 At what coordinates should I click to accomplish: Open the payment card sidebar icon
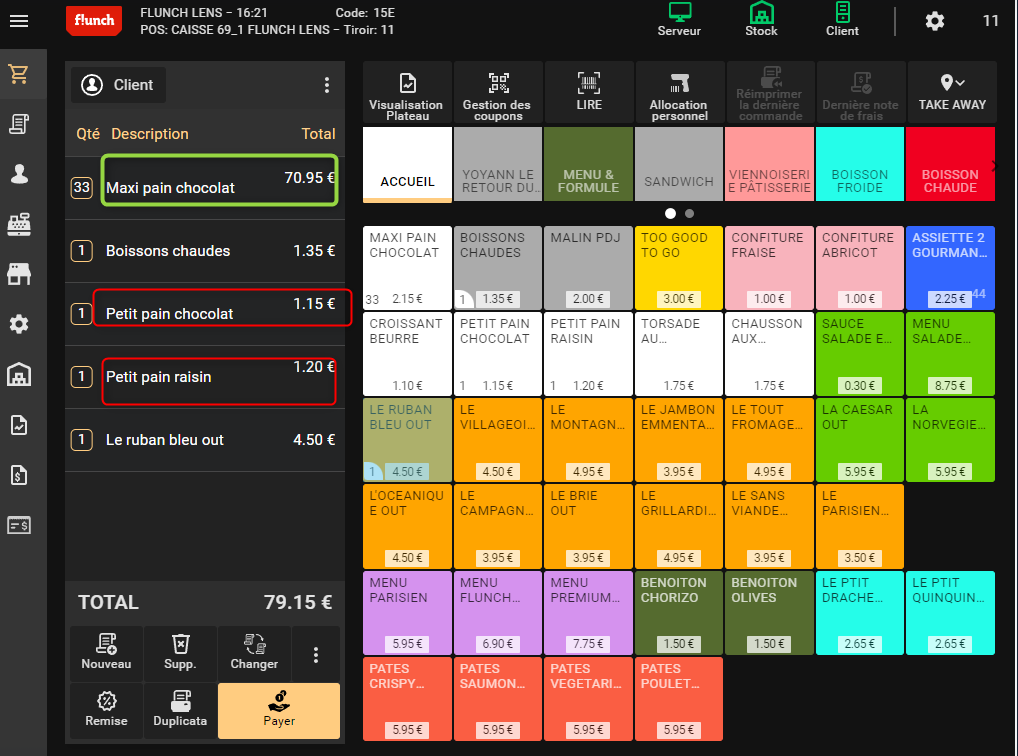[19, 525]
